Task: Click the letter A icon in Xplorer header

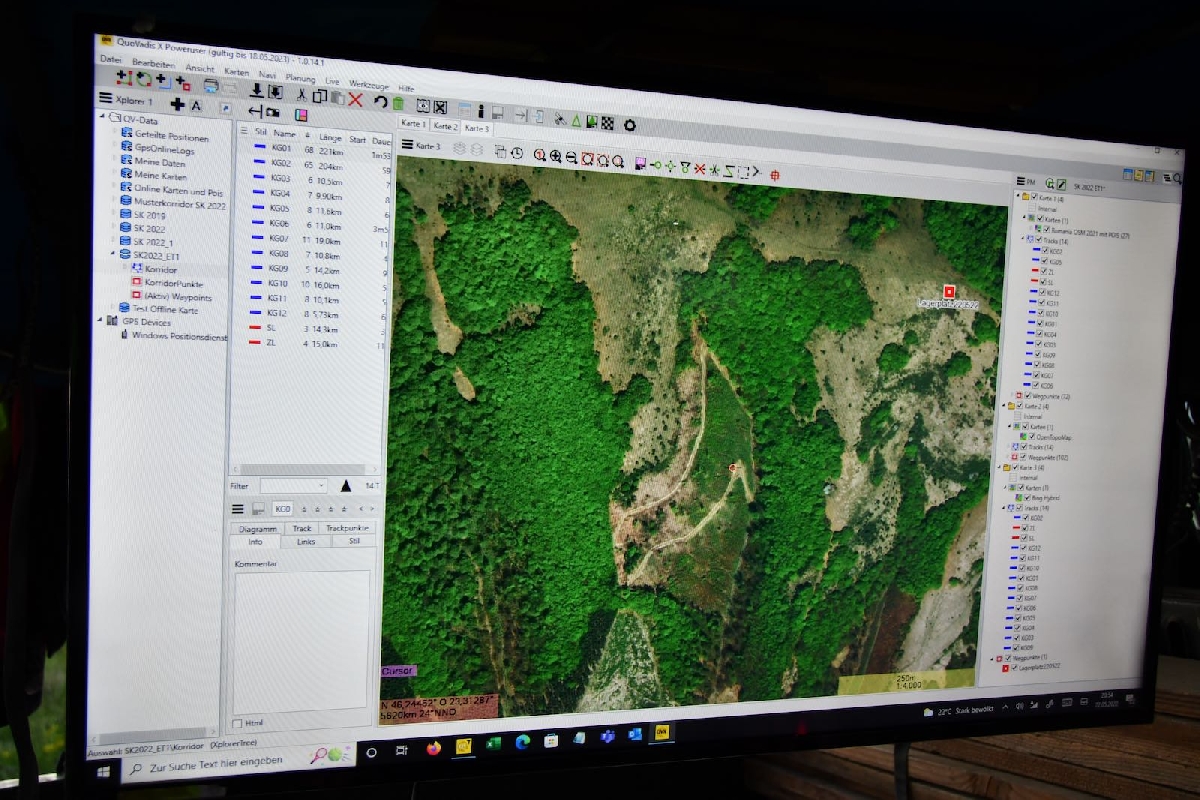Action: pyautogui.click(x=196, y=105)
